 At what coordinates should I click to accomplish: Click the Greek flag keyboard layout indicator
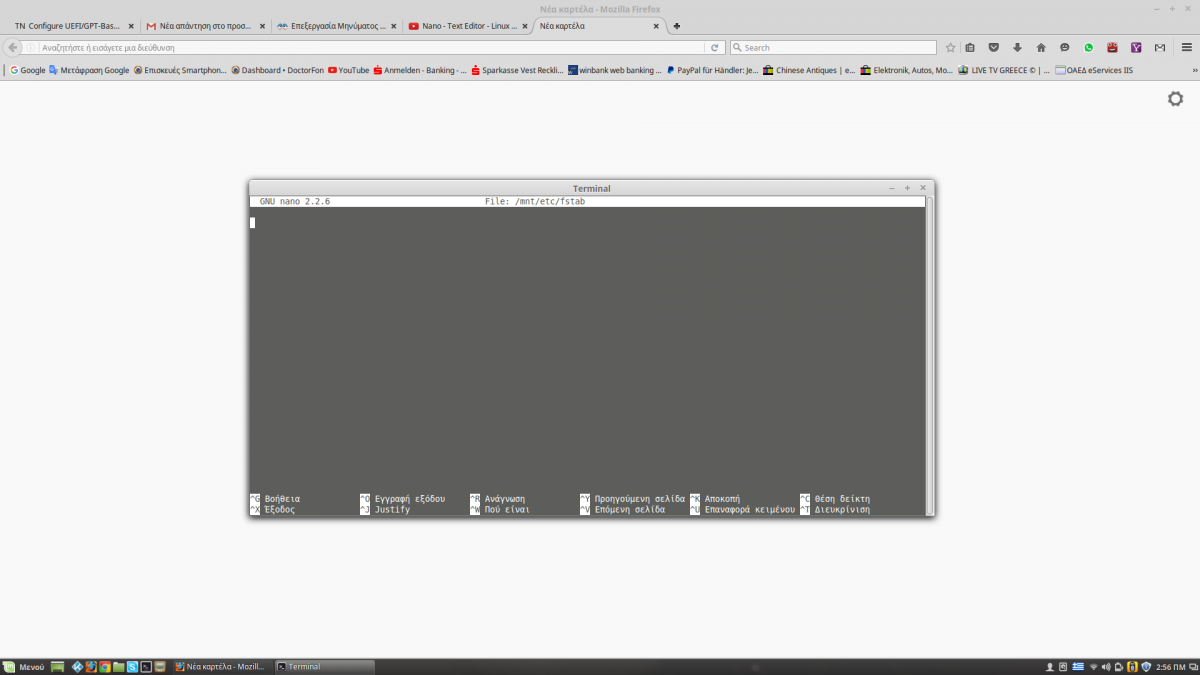click(1078, 666)
